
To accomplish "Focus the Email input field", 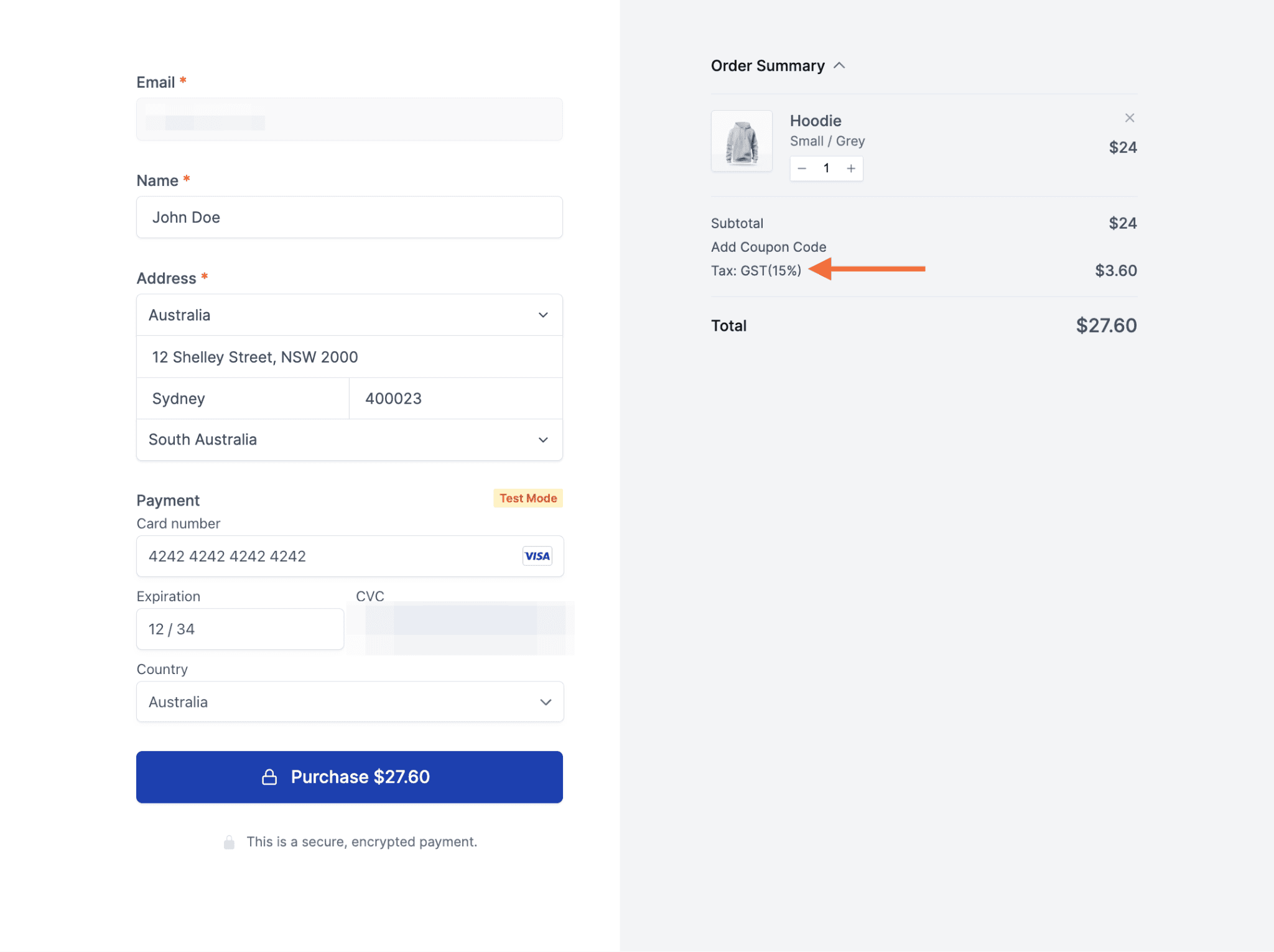I will pyautogui.click(x=349, y=119).
